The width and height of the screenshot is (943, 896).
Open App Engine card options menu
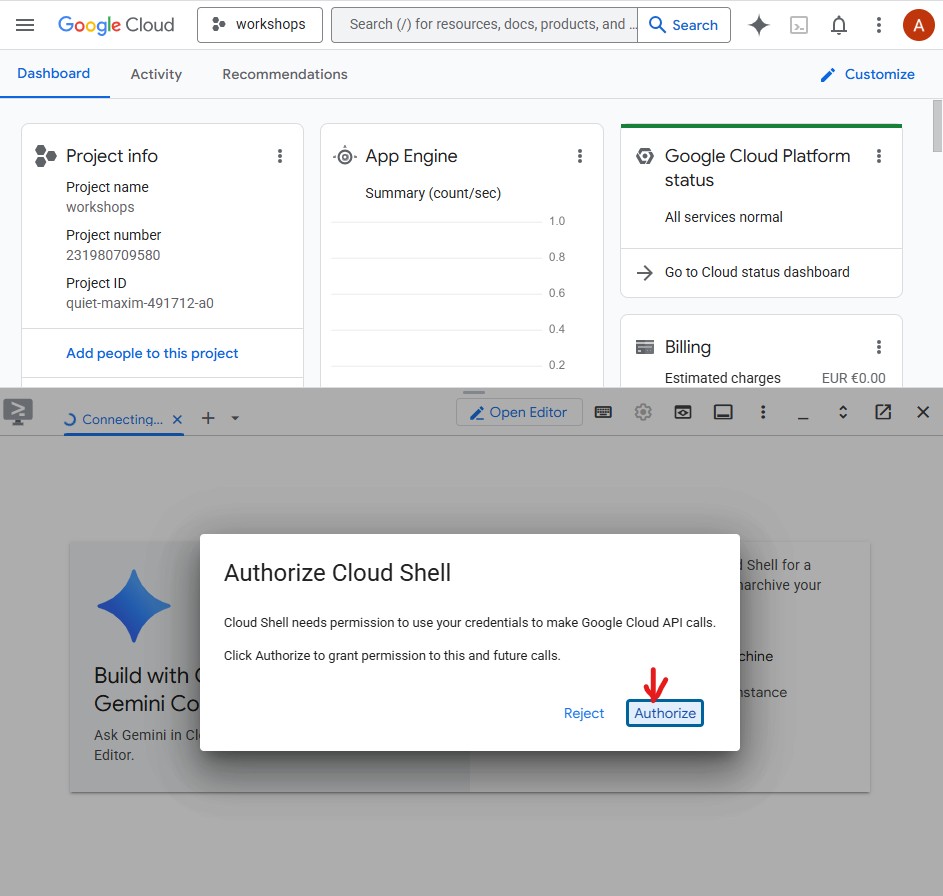580,156
